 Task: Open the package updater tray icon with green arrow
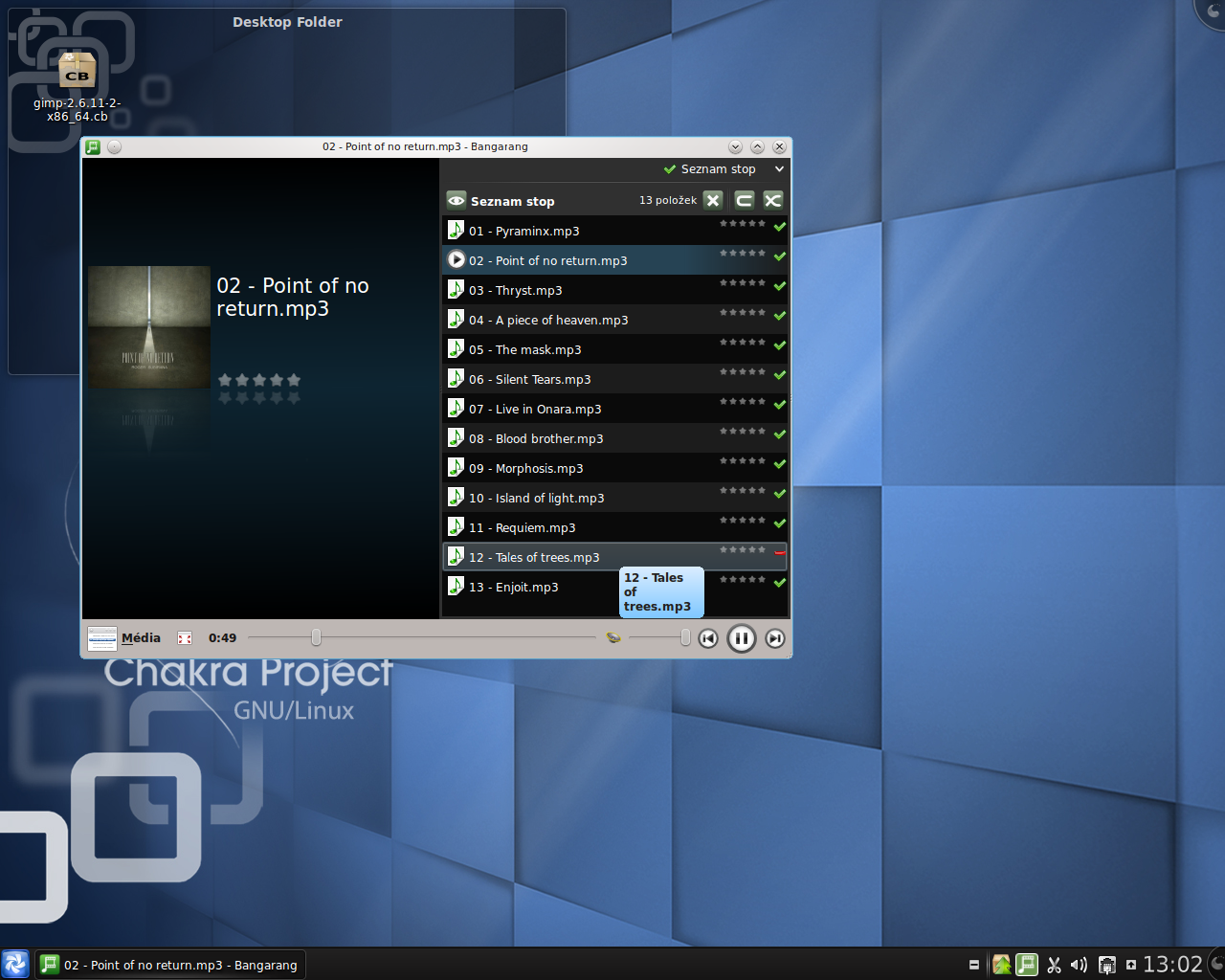click(1002, 965)
